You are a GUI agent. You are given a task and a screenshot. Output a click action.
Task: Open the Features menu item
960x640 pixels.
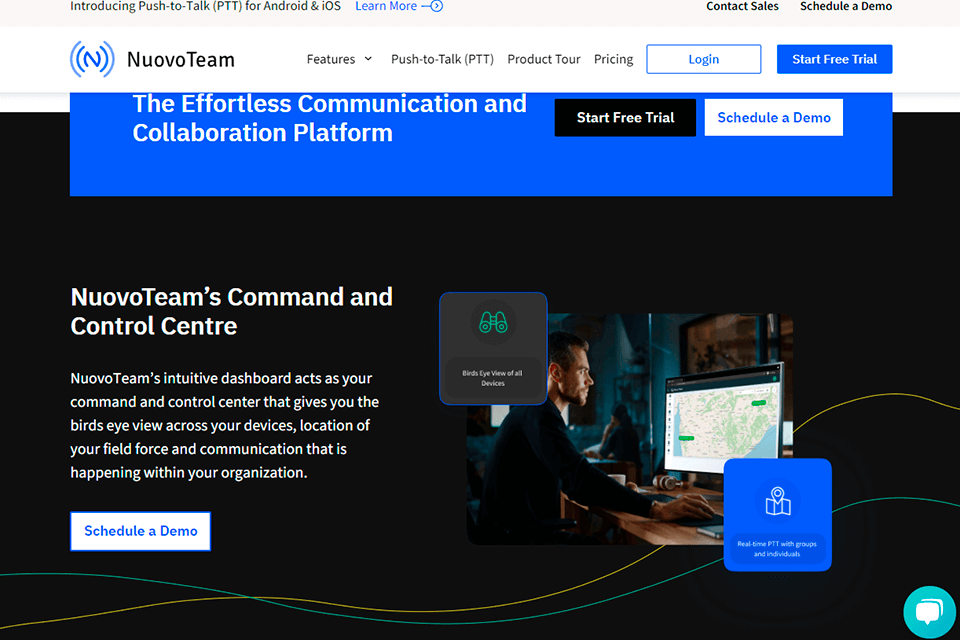click(x=331, y=59)
